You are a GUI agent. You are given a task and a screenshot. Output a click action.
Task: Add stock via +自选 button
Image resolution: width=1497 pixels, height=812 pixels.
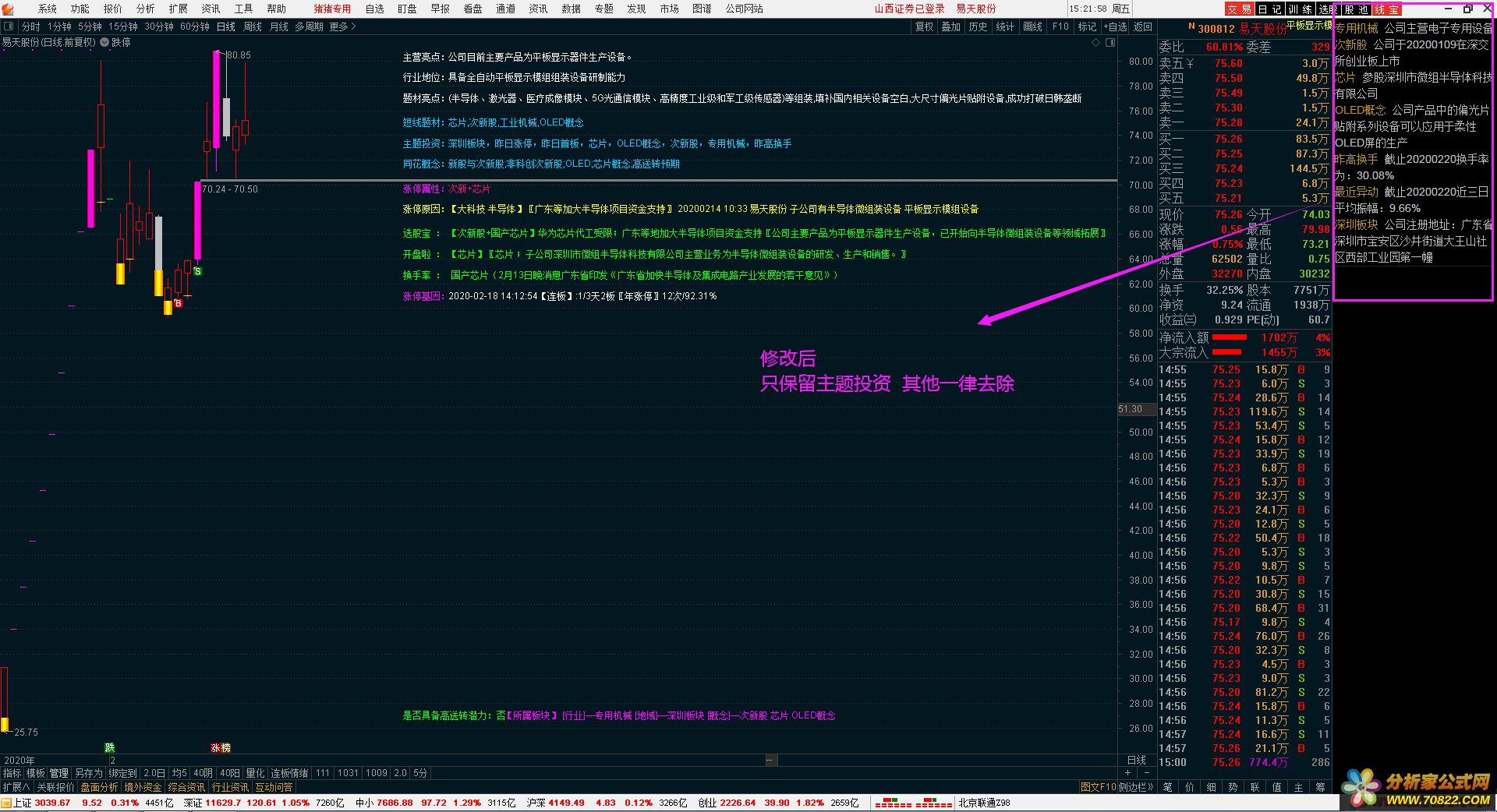pyautogui.click(x=1116, y=26)
